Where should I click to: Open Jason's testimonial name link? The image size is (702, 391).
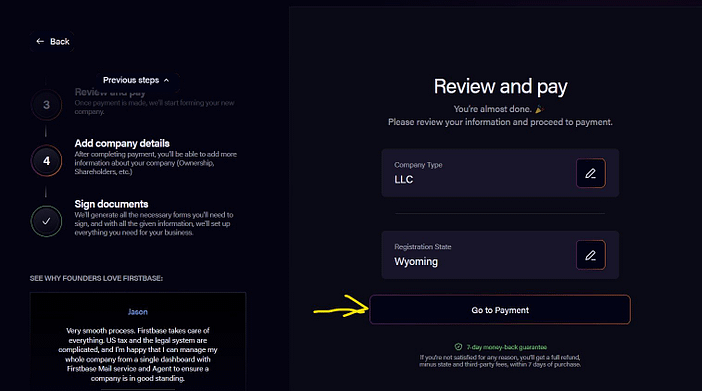click(x=137, y=312)
